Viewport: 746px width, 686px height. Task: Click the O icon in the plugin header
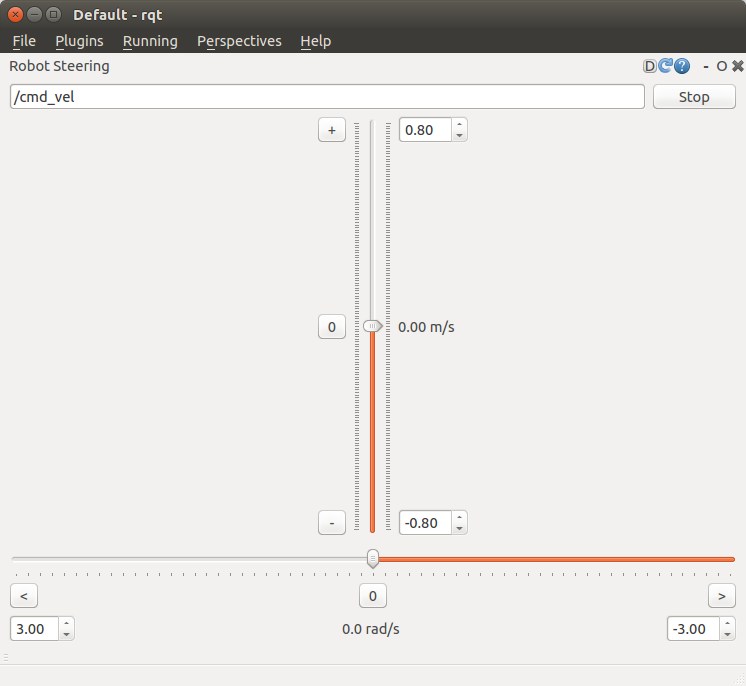coord(721,66)
